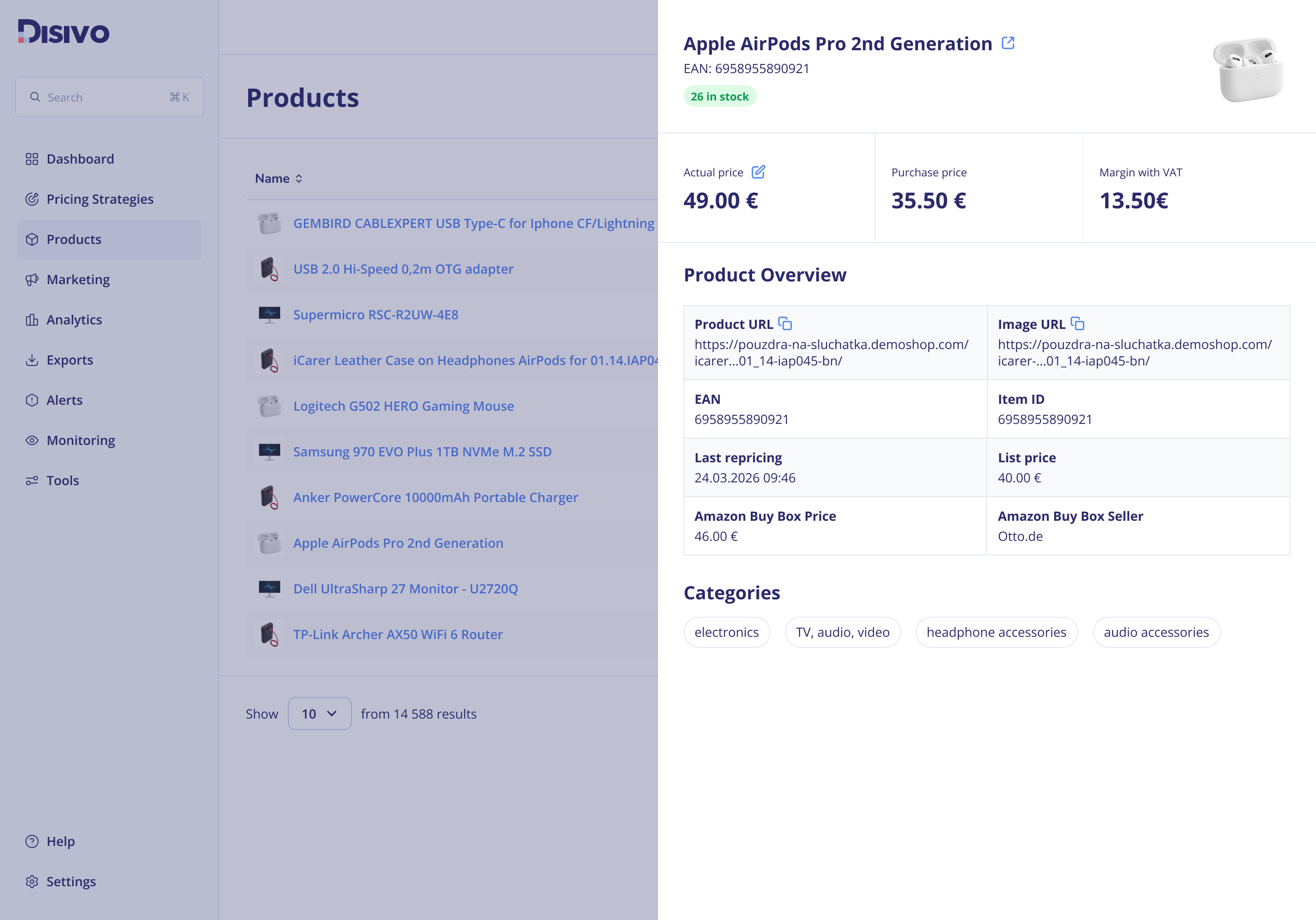This screenshot has width=1316, height=920.
Task: Click the Help question mark icon
Action: pos(32,841)
